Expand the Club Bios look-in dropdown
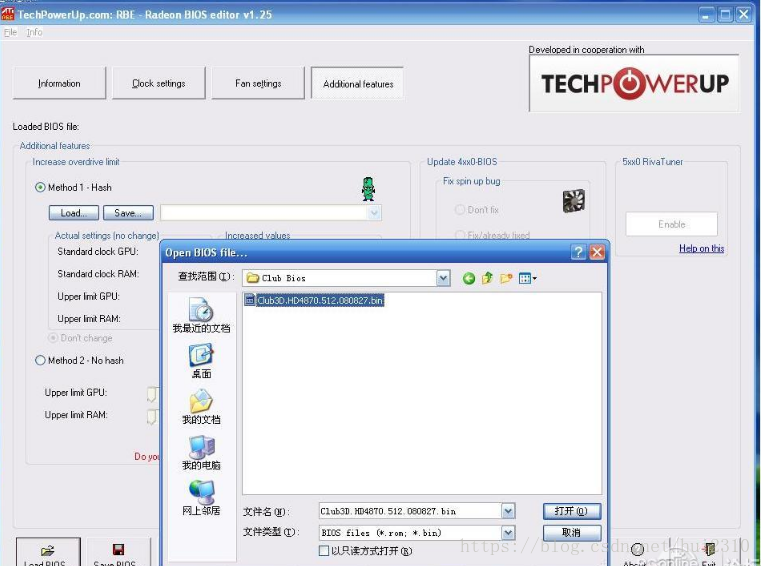 coord(443,278)
